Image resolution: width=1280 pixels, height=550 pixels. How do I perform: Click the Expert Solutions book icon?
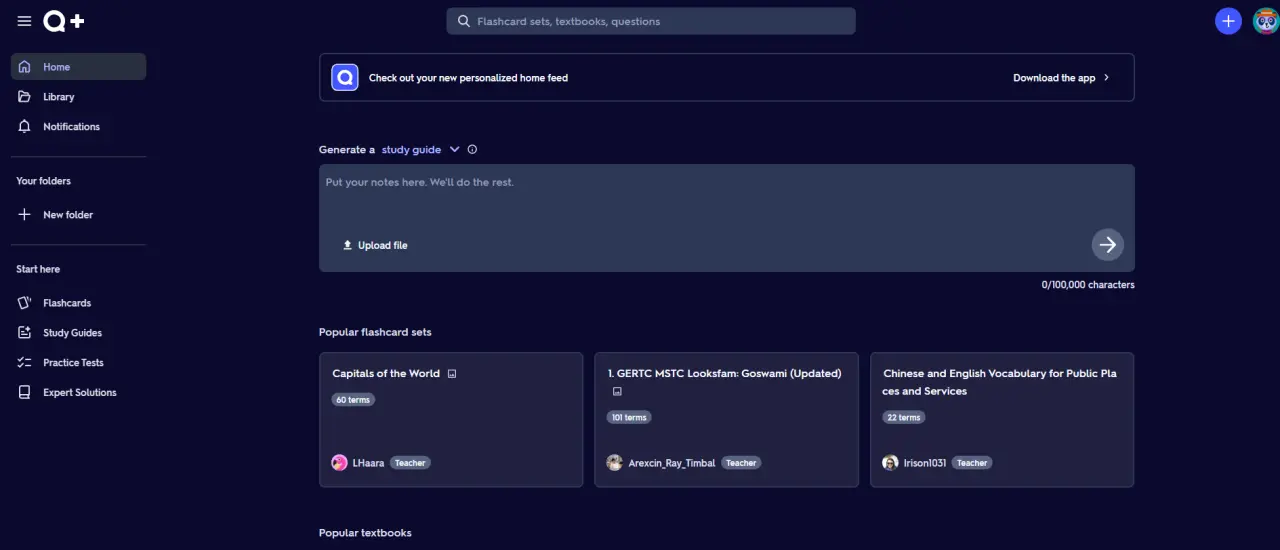coord(25,393)
